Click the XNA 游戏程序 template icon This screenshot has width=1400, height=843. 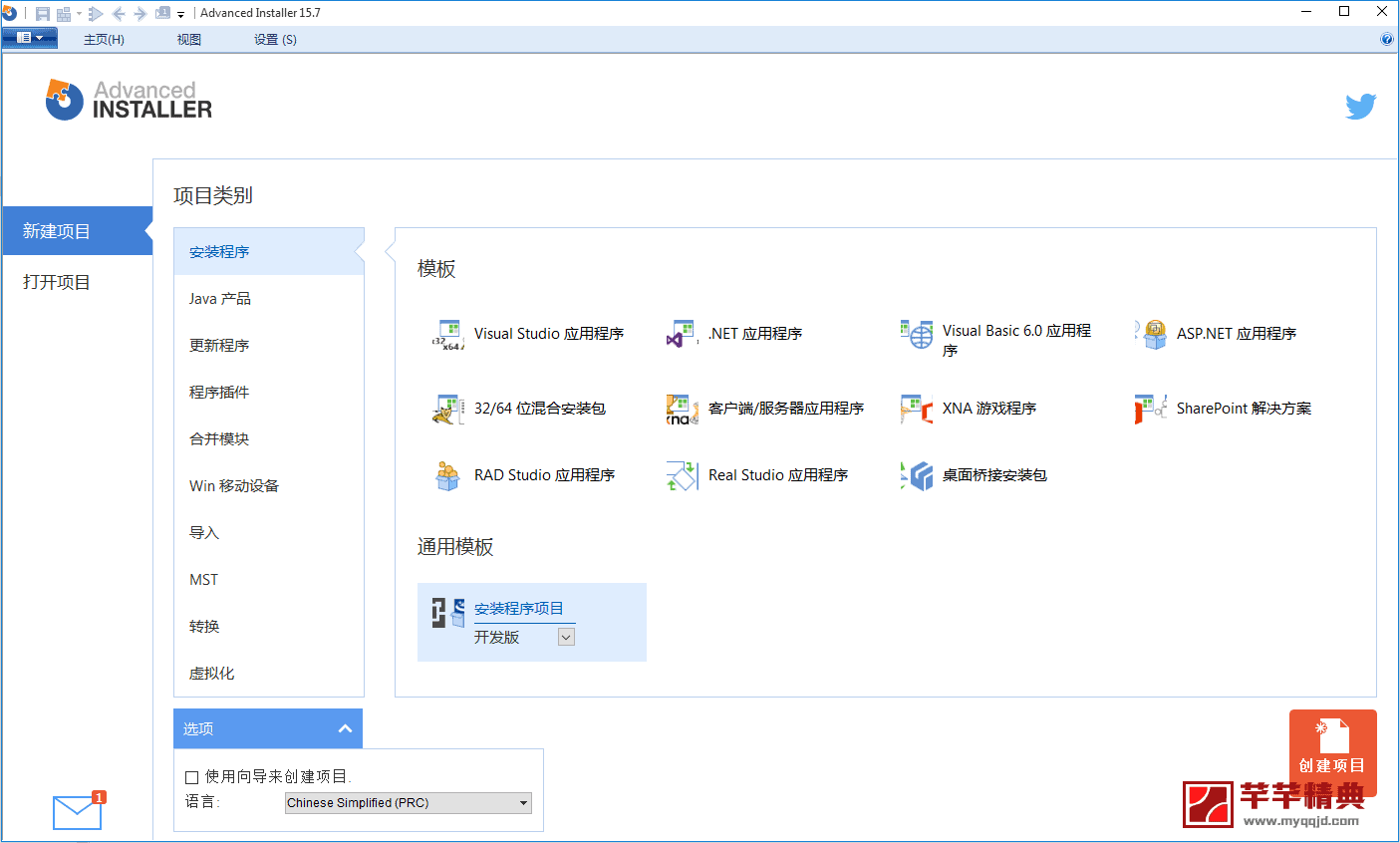click(917, 410)
